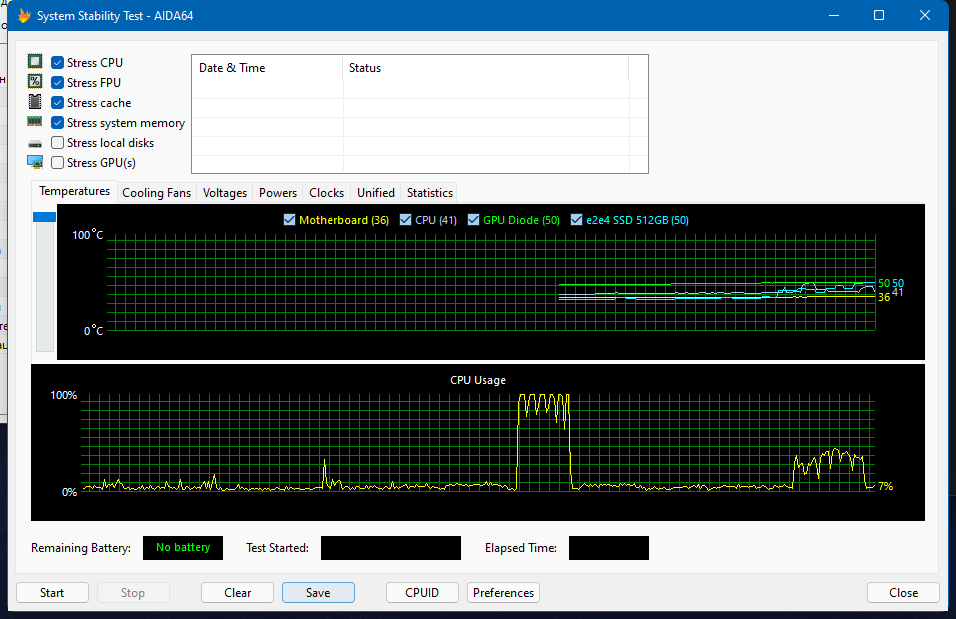
Task: Click the AIDA64 flame icon in title bar
Action: pyautogui.click(x=24, y=15)
